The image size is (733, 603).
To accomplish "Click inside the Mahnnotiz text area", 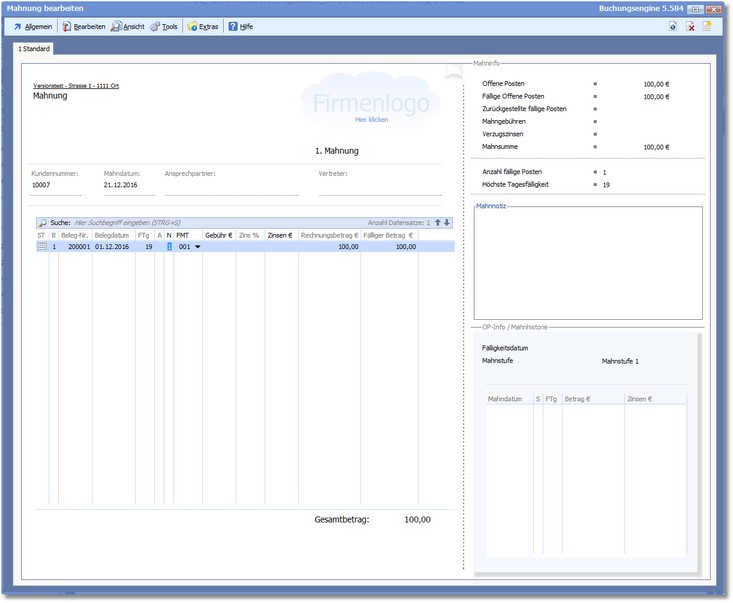I will [588, 265].
